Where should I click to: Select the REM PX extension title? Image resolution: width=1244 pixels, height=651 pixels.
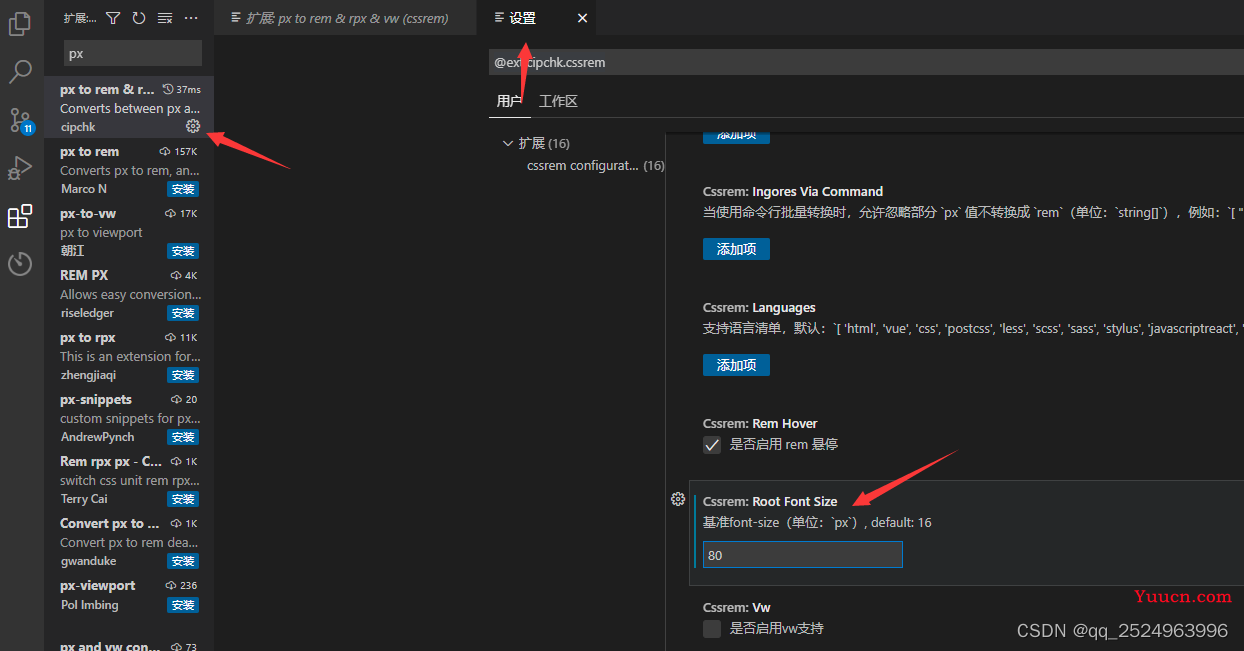point(84,275)
